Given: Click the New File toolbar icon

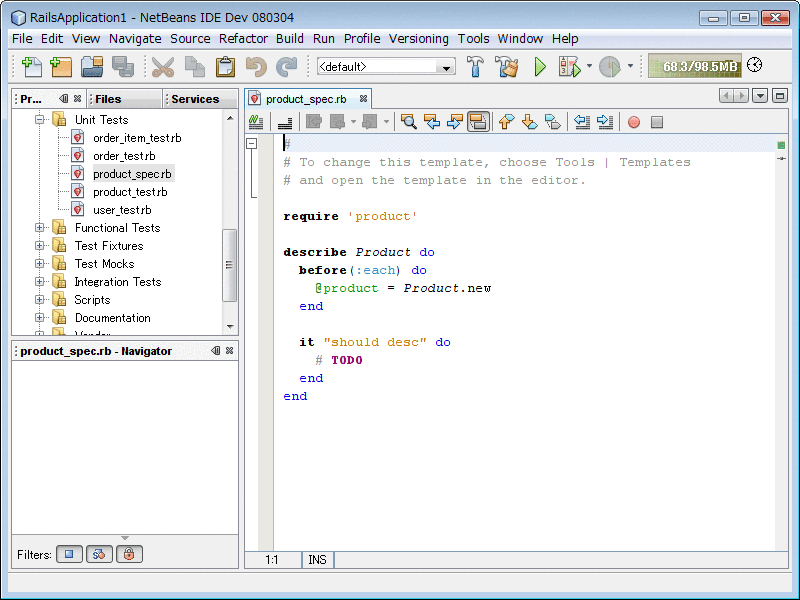Looking at the screenshot, I should (x=32, y=67).
